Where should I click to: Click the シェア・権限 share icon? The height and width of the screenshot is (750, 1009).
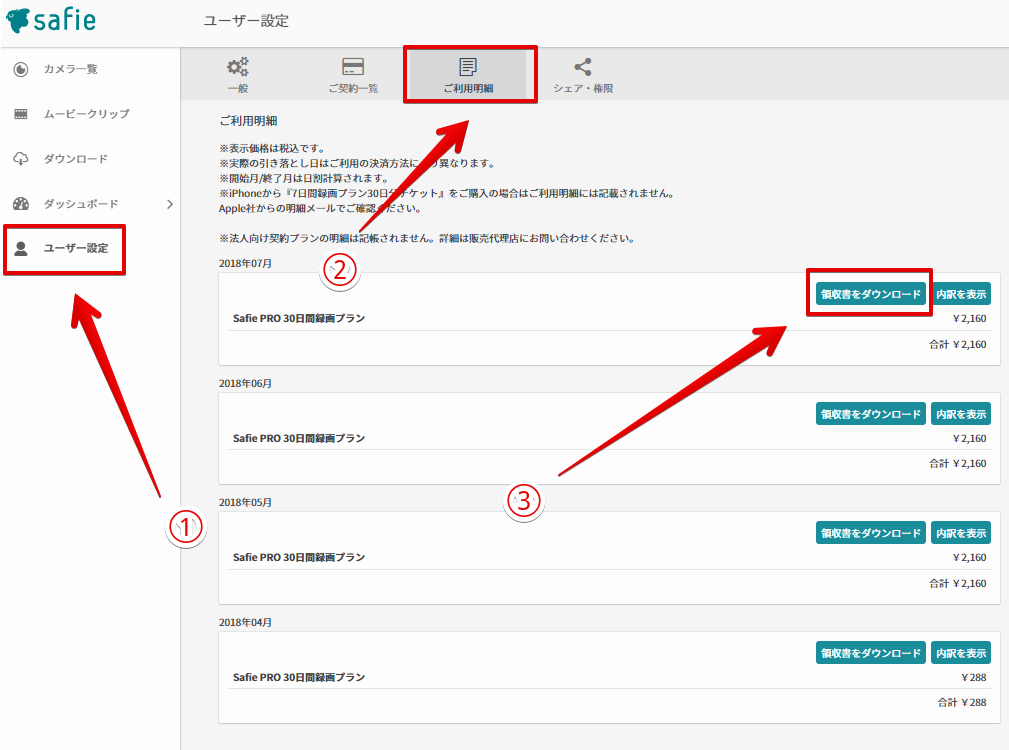[x=583, y=66]
